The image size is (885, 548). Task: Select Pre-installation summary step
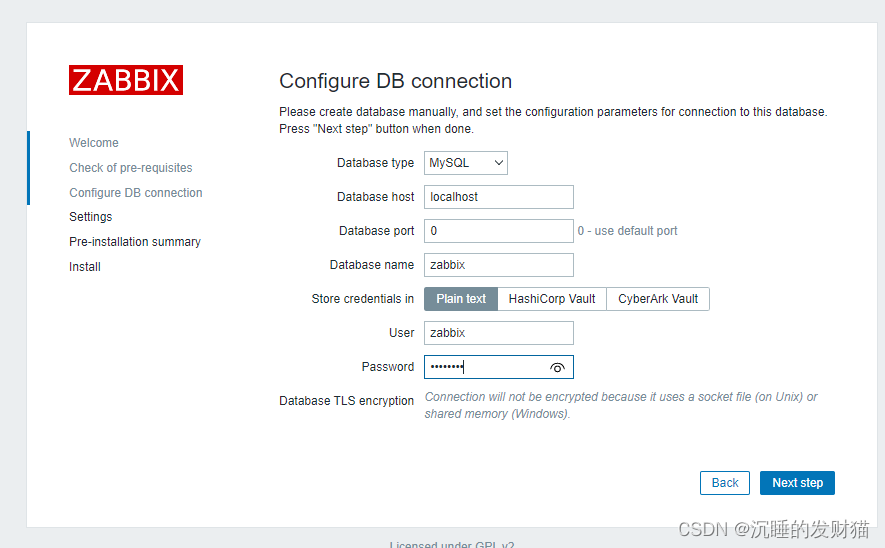click(x=135, y=242)
